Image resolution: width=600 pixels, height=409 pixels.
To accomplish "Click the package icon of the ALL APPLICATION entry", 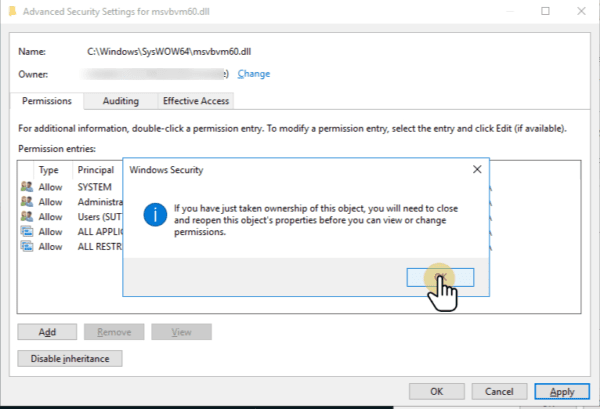I will coord(26,232).
